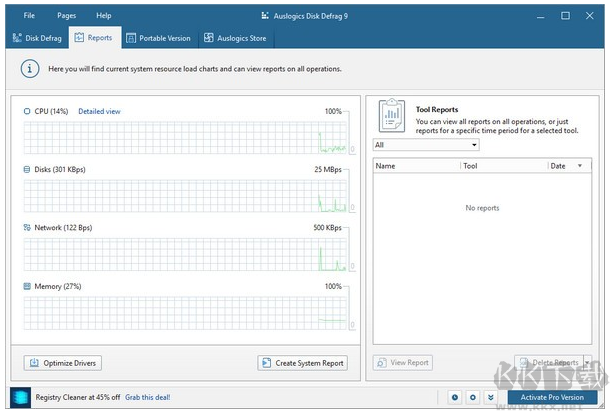This screenshot has width=610, height=413.
Task: Switch to the Disk Defrag tab
Action: [x=36, y=38]
